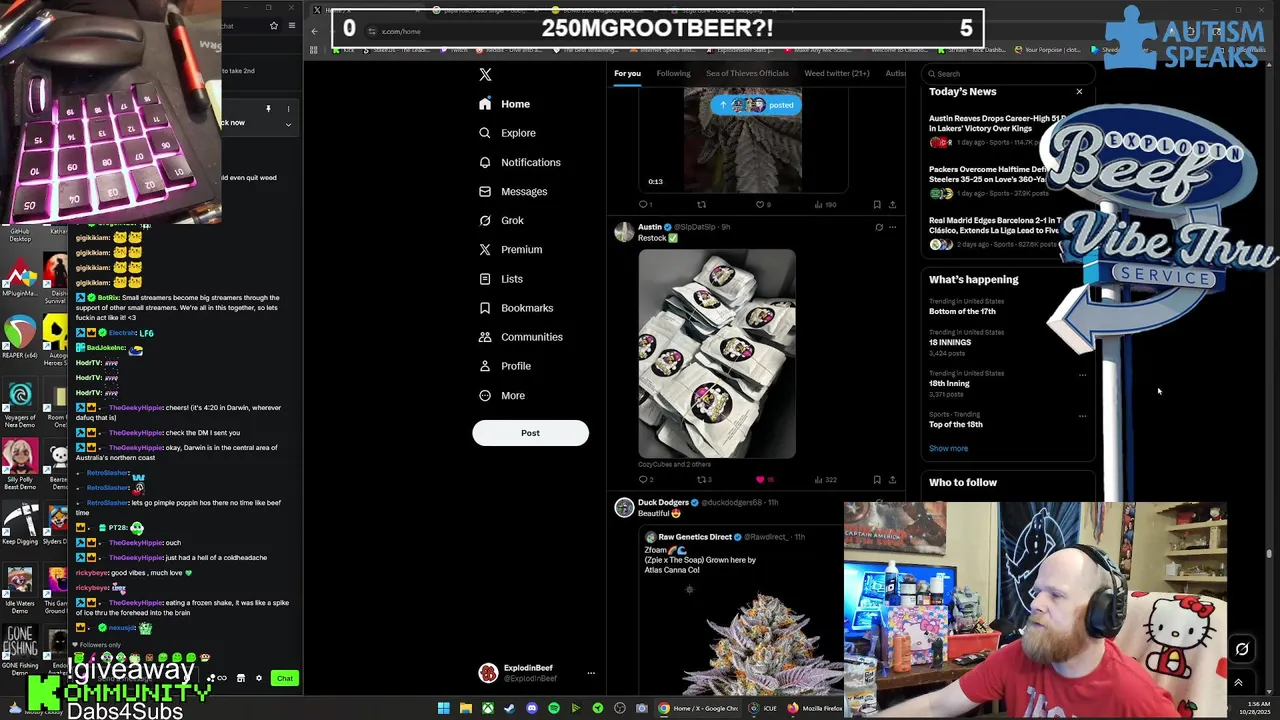Open more options for 18th Inning trend
The image size is (1280, 720).
click(x=1082, y=375)
